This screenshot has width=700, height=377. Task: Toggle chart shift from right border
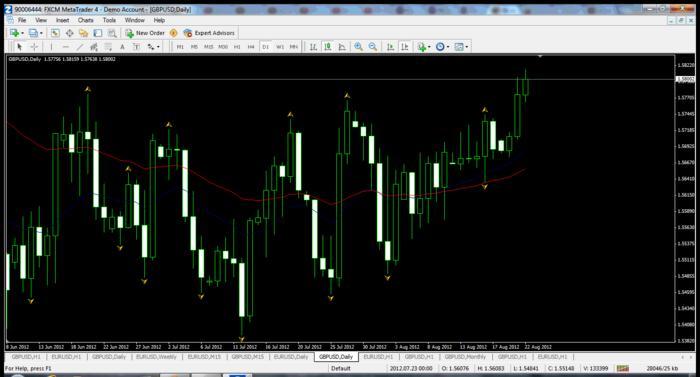[404, 46]
